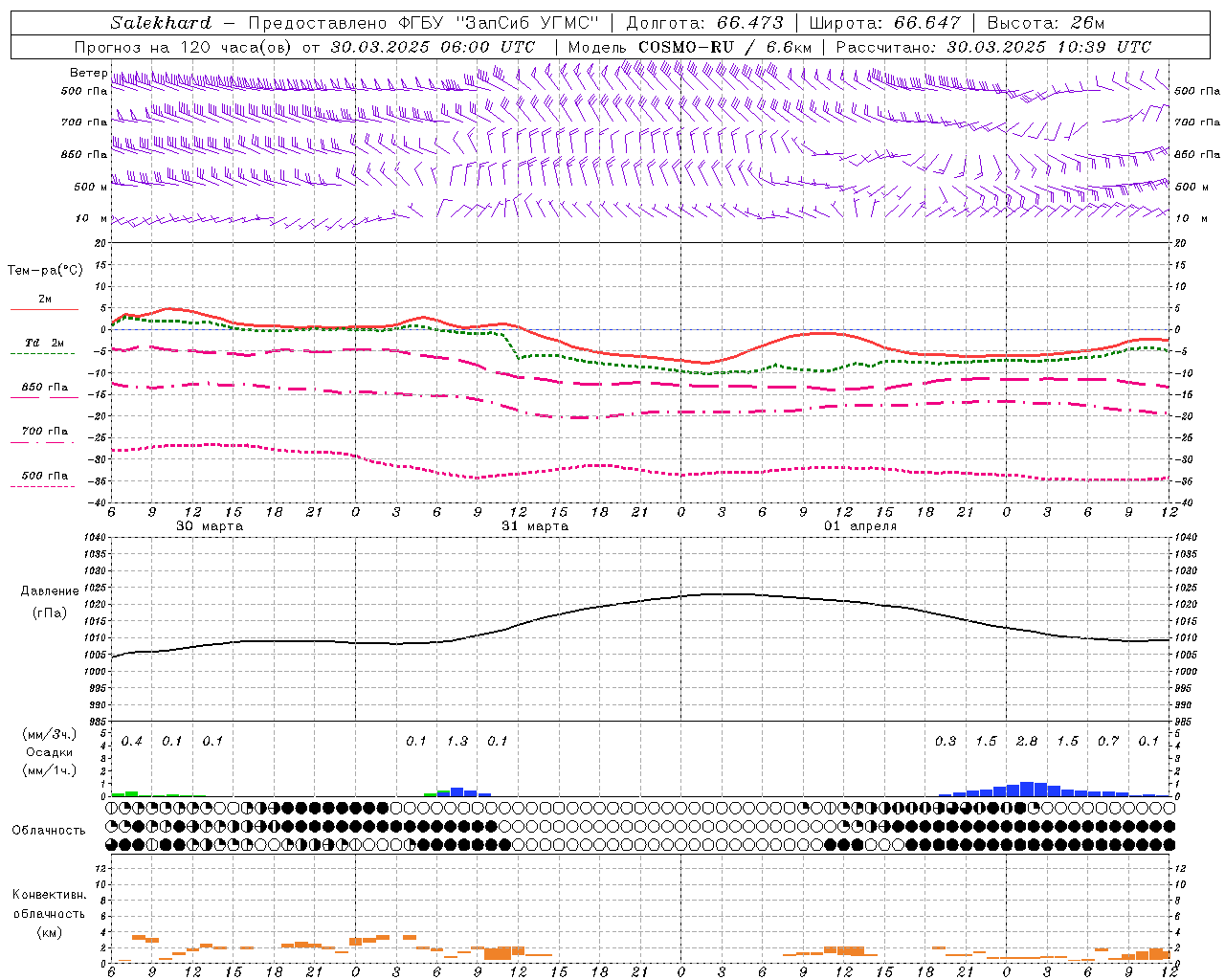Screen dimensions: 1225x980
Task: Click the Долгота: 66.473 value
Action: pyautogui.click(x=703, y=23)
